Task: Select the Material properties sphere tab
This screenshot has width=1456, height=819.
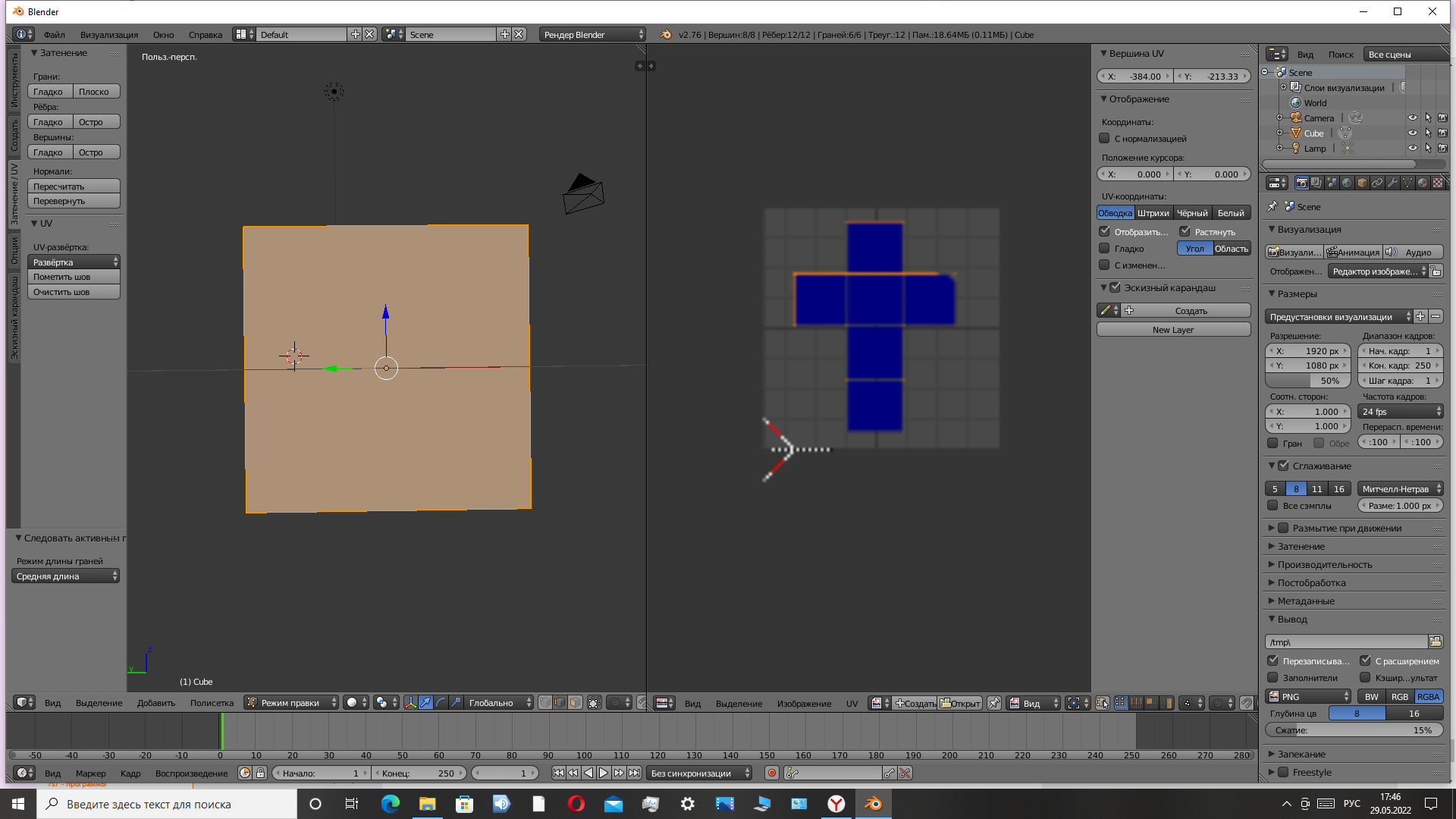Action: (x=1423, y=183)
